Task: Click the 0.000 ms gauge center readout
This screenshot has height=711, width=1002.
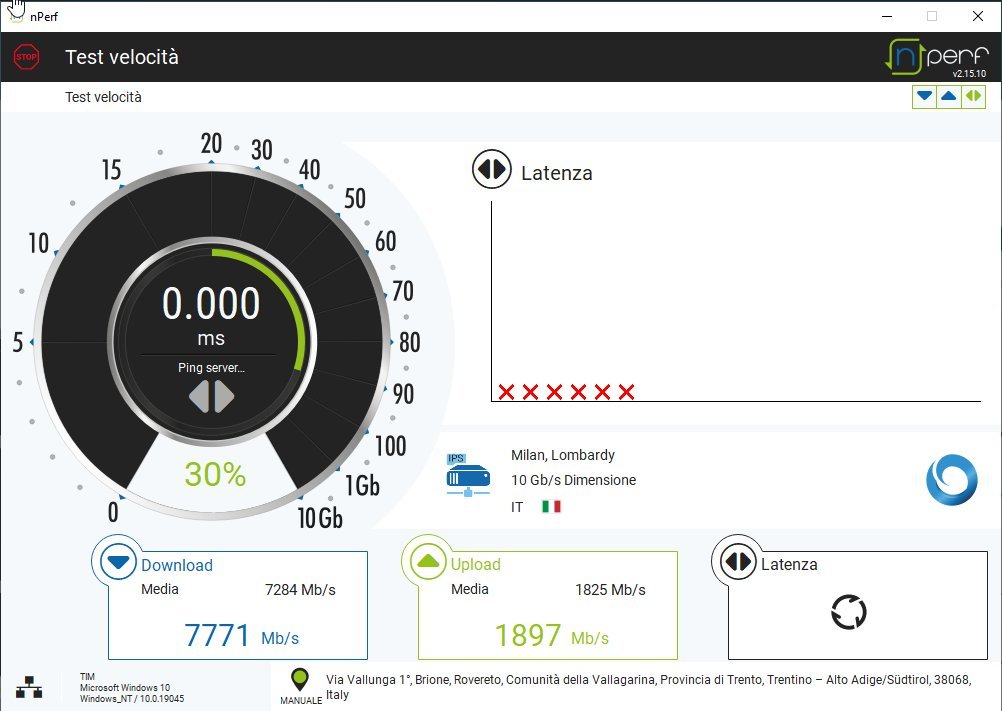Action: pyautogui.click(x=211, y=305)
